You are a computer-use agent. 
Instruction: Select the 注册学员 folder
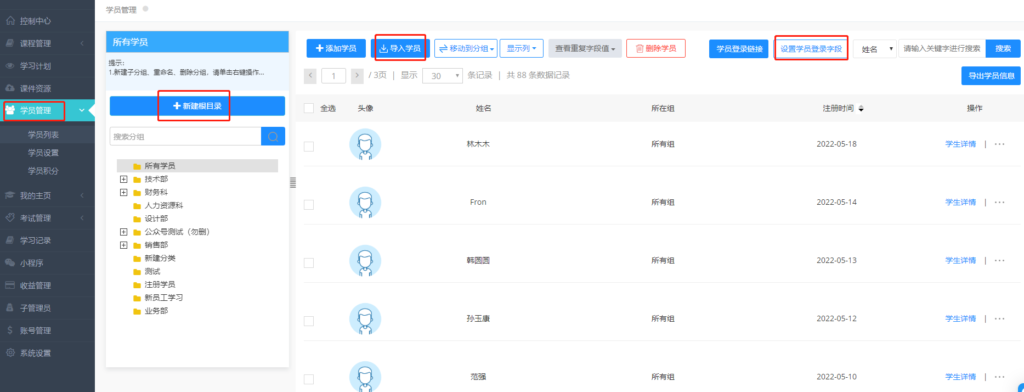[159, 284]
